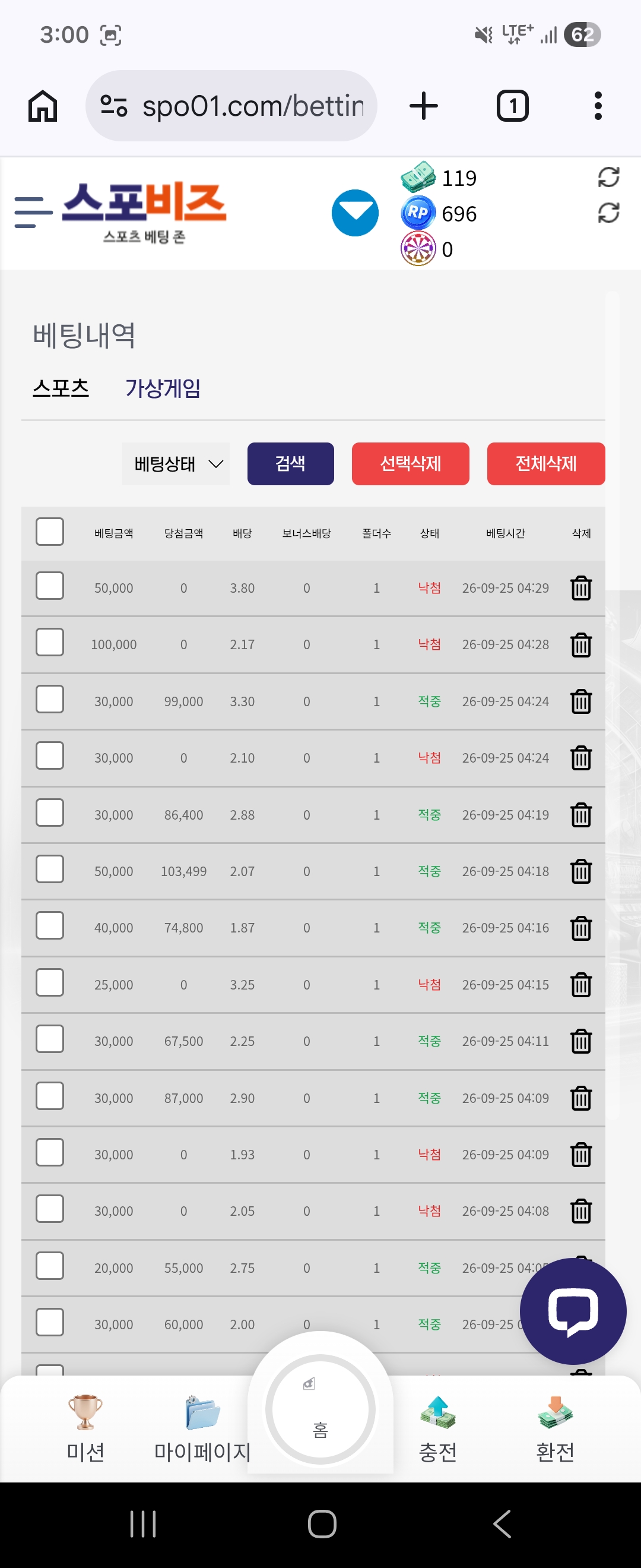Refresh the cash balance showing 119

[x=608, y=177]
